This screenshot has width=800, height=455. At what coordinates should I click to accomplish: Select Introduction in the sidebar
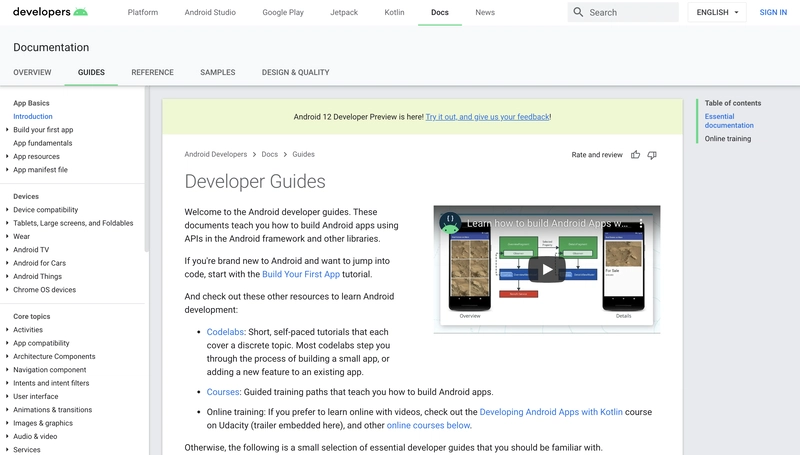(x=33, y=116)
